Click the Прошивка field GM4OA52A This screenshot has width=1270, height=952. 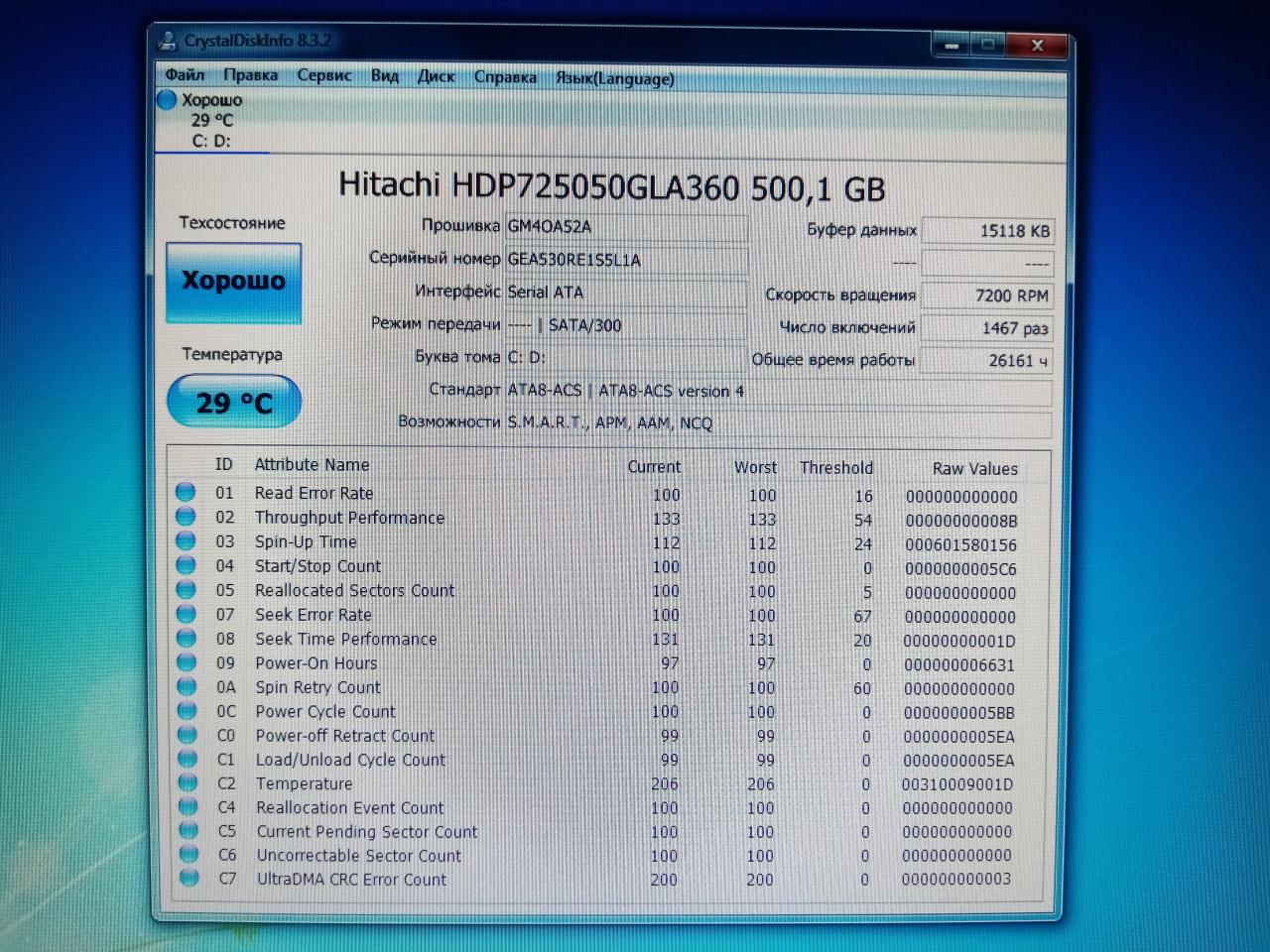pos(626,226)
